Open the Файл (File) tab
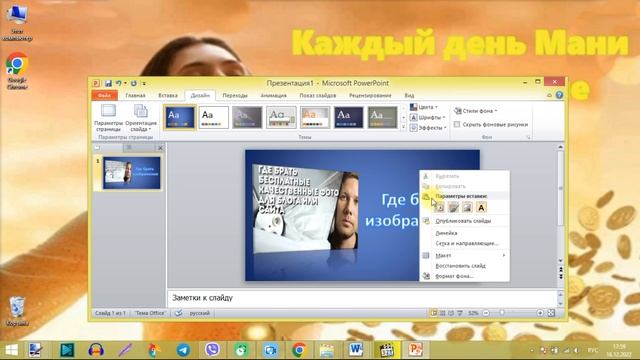The width and height of the screenshot is (640, 360). 104,96
